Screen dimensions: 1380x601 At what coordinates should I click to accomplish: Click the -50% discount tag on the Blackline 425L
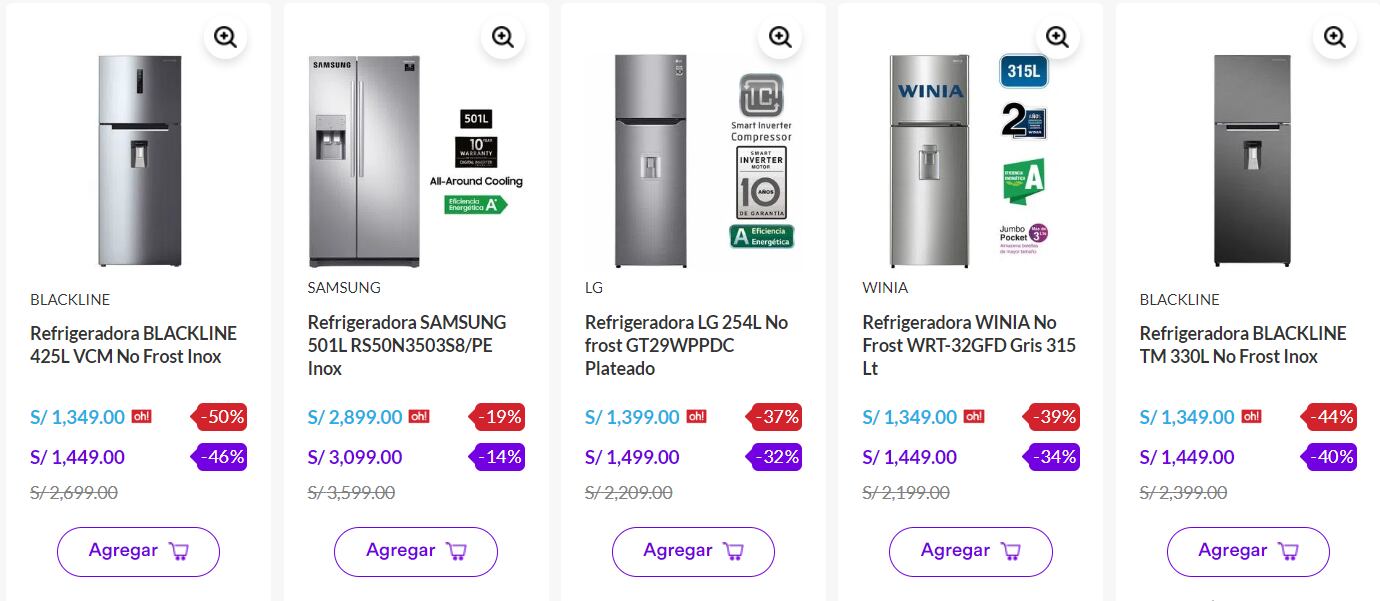(220, 417)
